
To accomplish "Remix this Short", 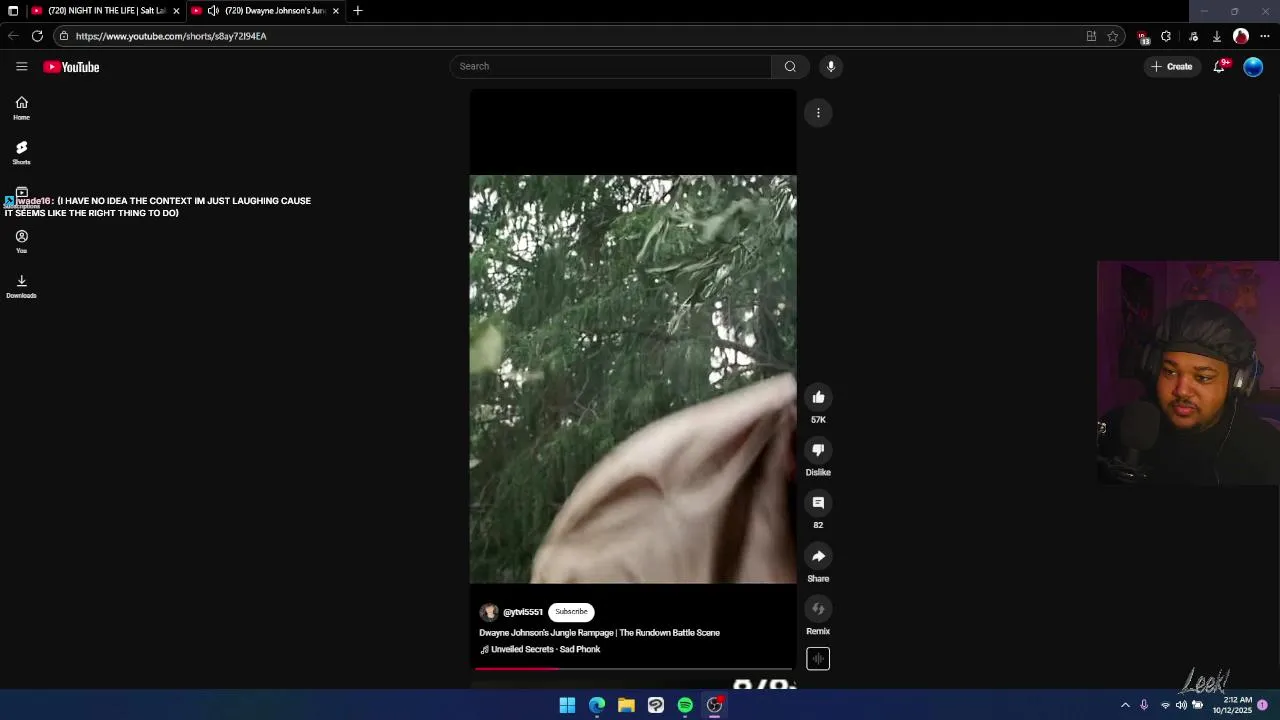I will tap(818, 609).
